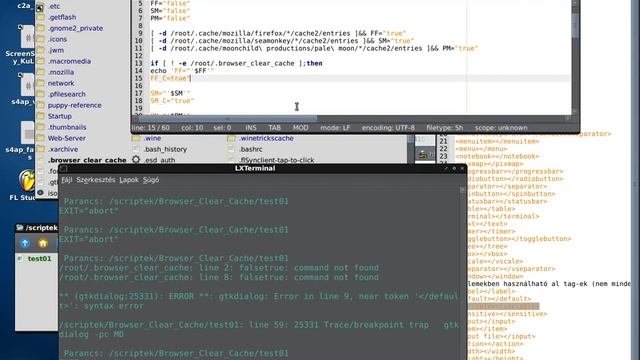Open the .wine folder icon
The width and height of the screenshot is (640, 360).
tap(136, 139)
